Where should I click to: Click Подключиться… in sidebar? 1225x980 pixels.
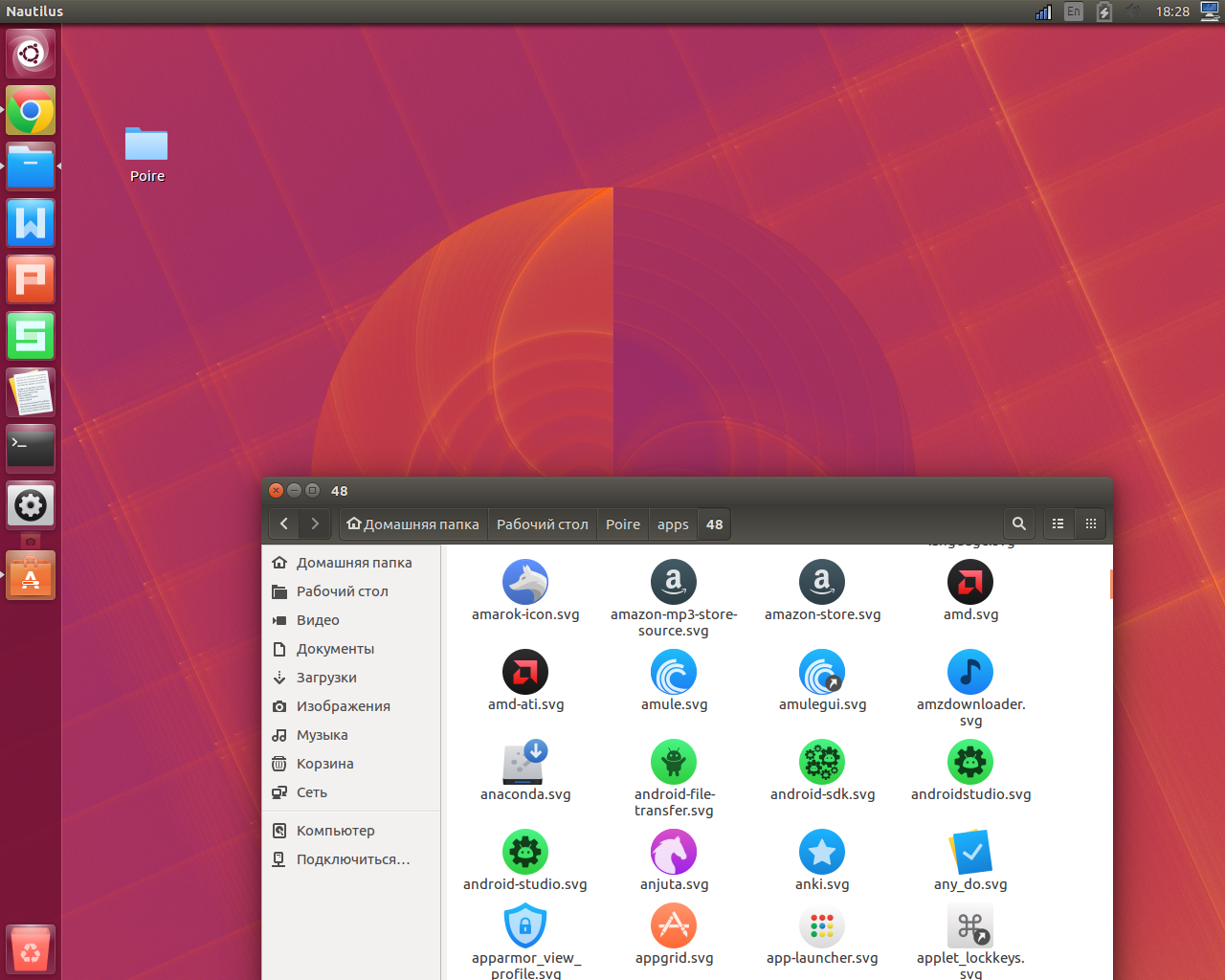coord(351,859)
